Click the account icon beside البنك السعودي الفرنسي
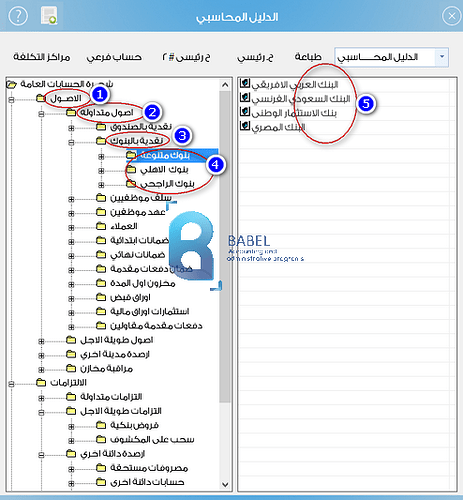The width and height of the screenshot is (463, 500). [x=245, y=97]
